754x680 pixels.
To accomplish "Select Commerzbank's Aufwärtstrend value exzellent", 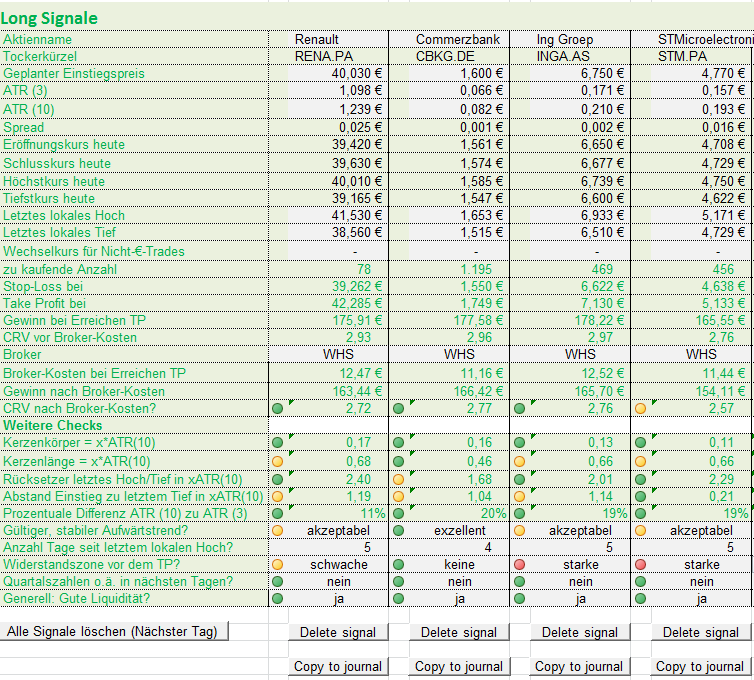I will point(460,530).
